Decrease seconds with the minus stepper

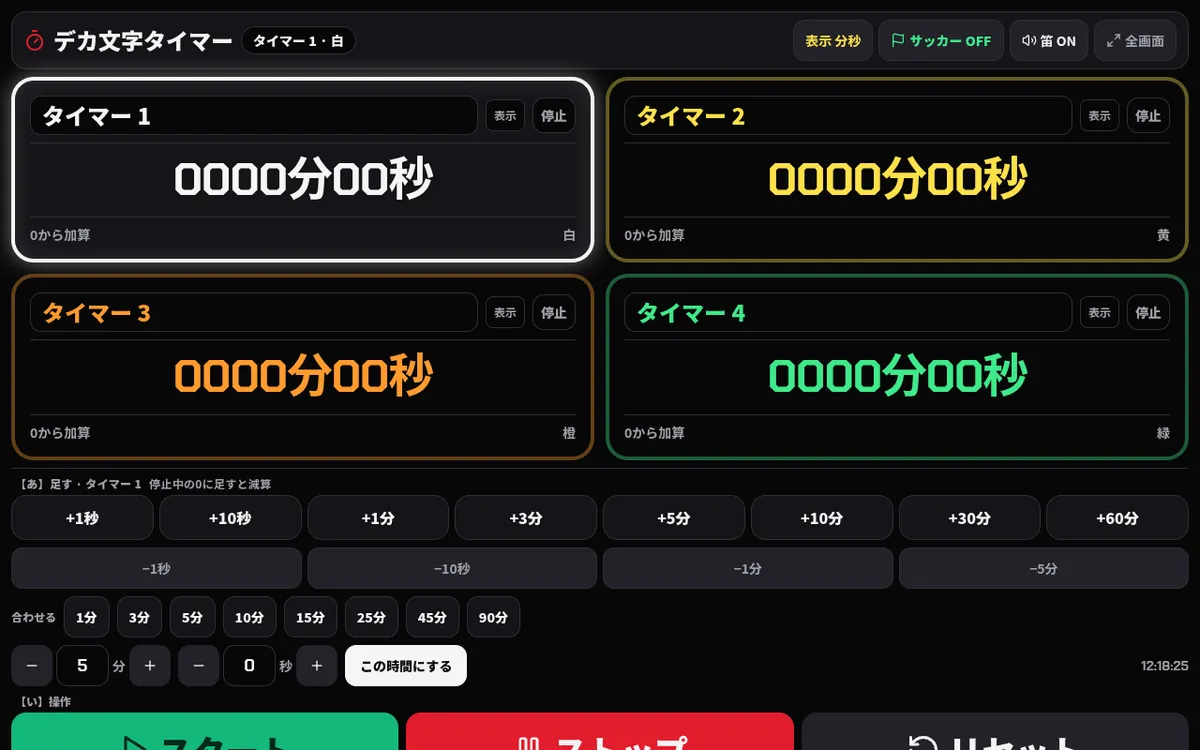tap(198, 666)
